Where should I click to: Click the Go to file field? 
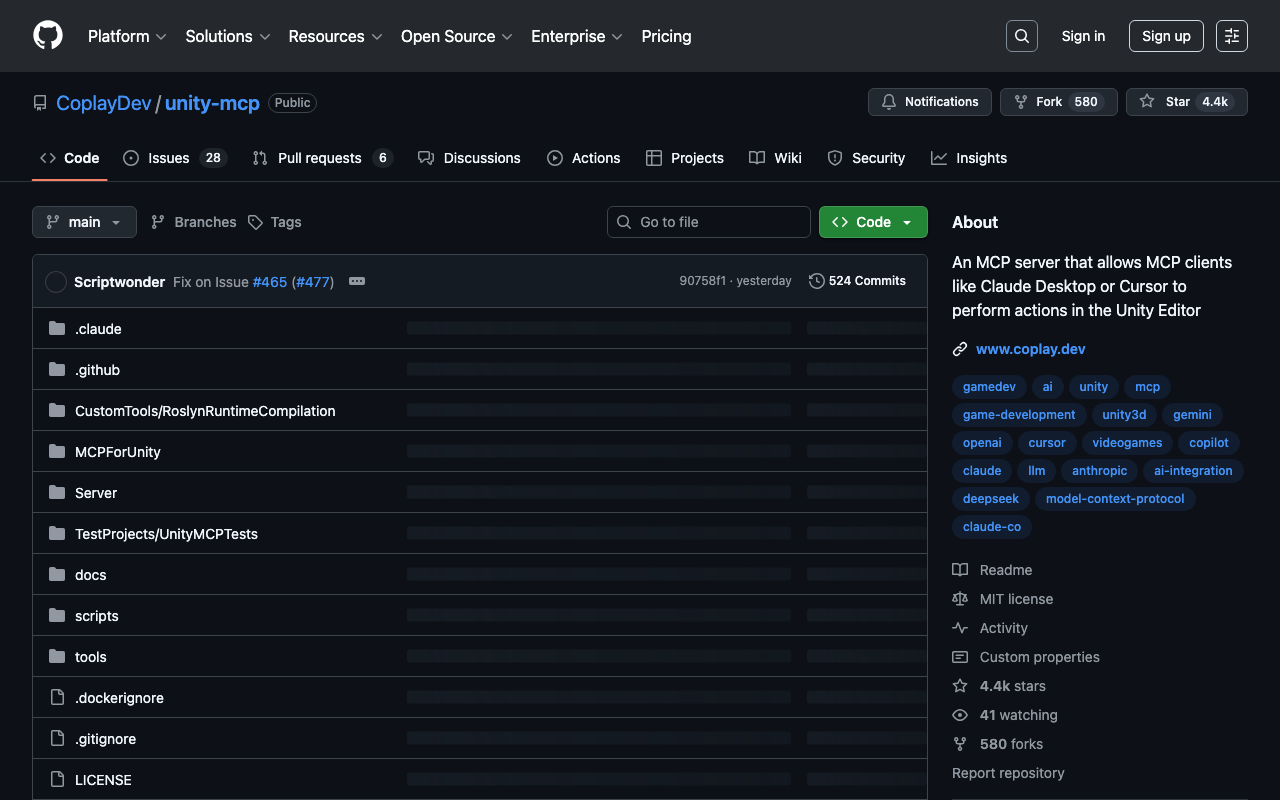tap(709, 222)
